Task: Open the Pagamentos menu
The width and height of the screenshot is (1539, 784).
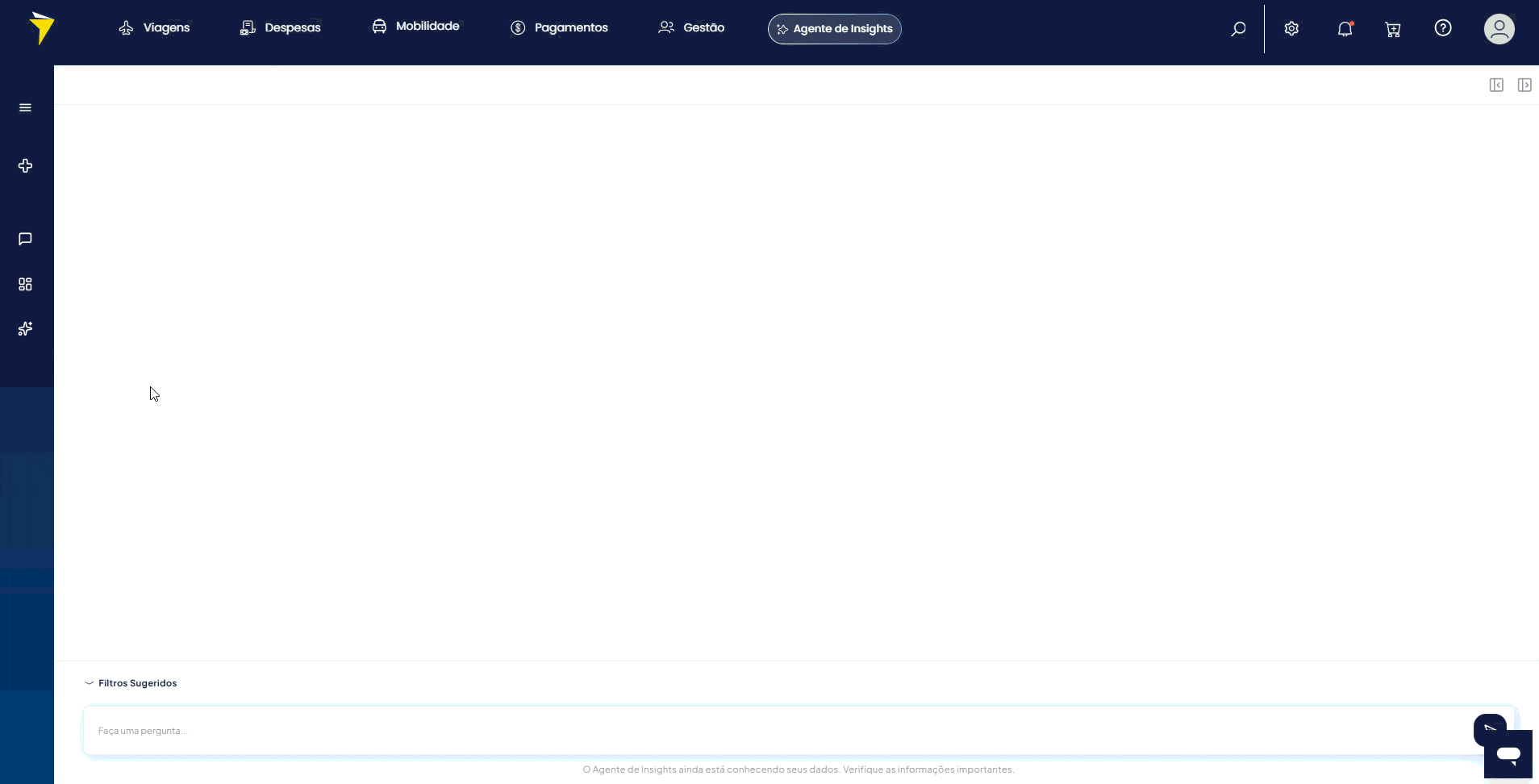Action: [x=559, y=27]
